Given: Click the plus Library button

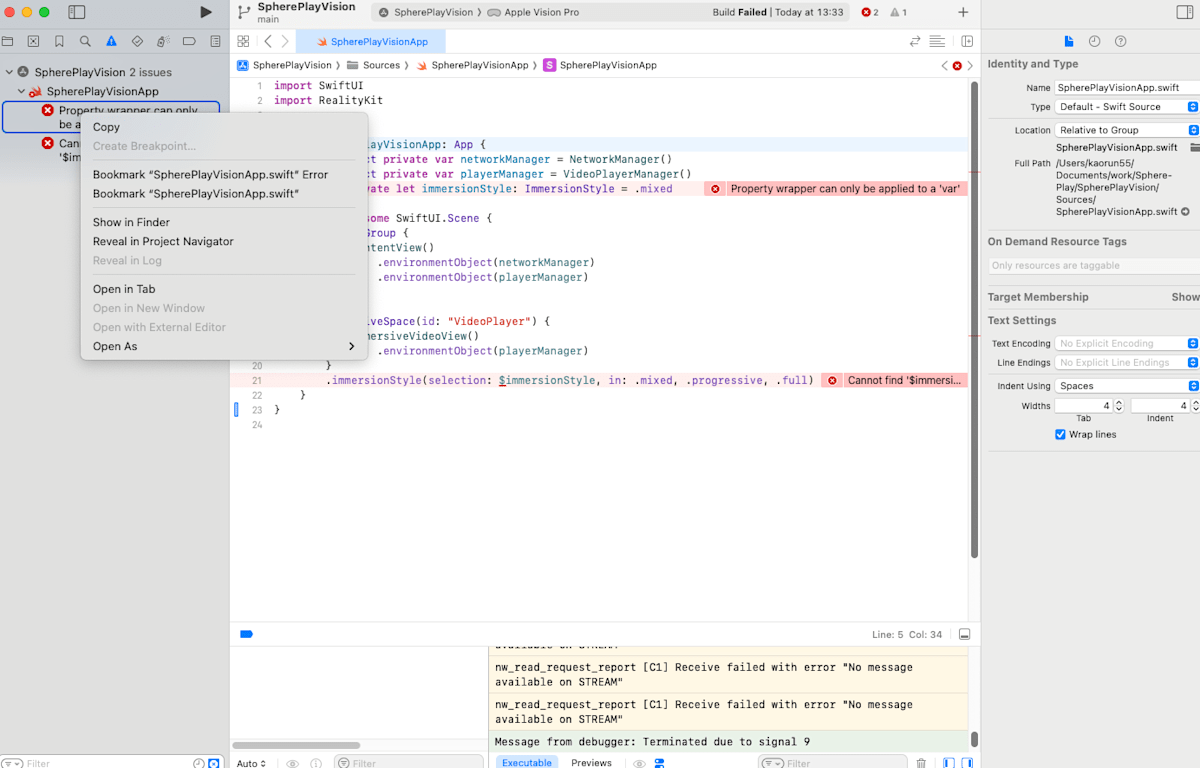Looking at the screenshot, I should pos(963,12).
